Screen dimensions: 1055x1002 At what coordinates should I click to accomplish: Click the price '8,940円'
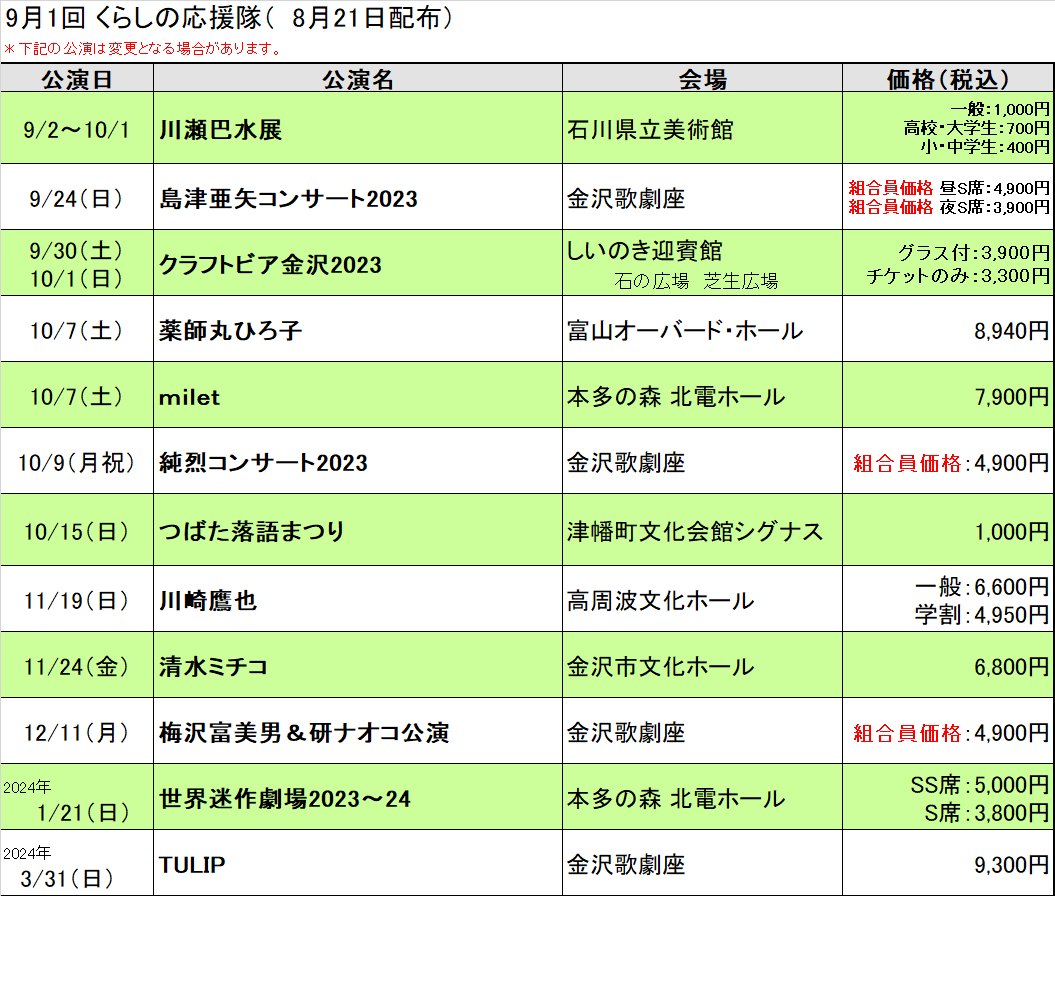click(1012, 330)
